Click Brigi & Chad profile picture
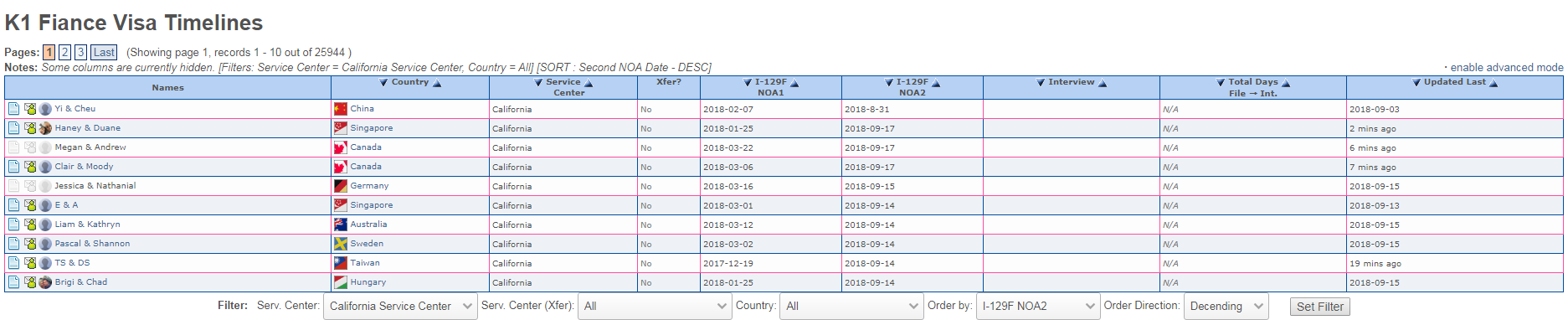The image size is (1568, 320). point(45,282)
